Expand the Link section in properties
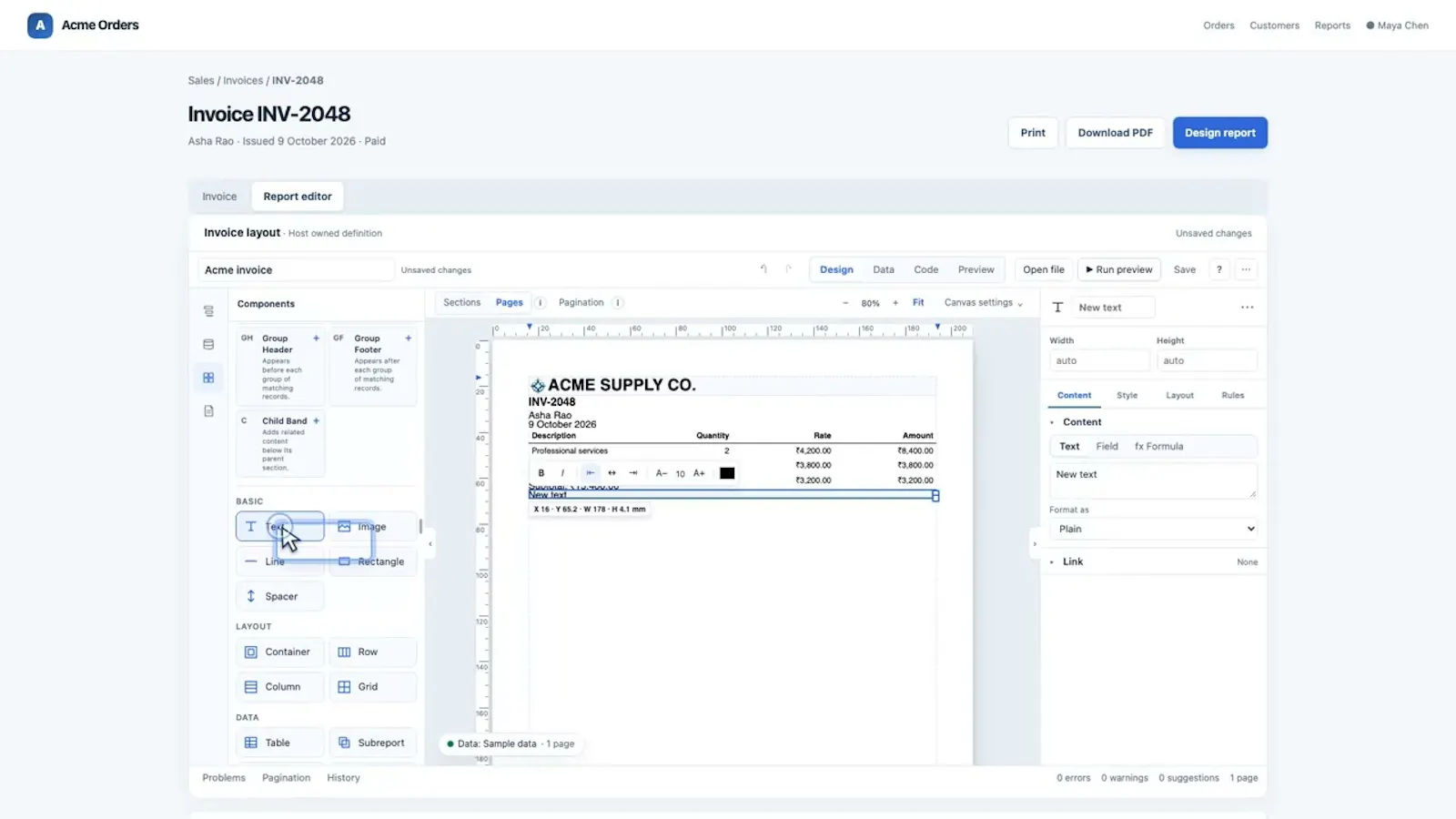Image resolution: width=1456 pixels, height=819 pixels. (x=1052, y=562)
